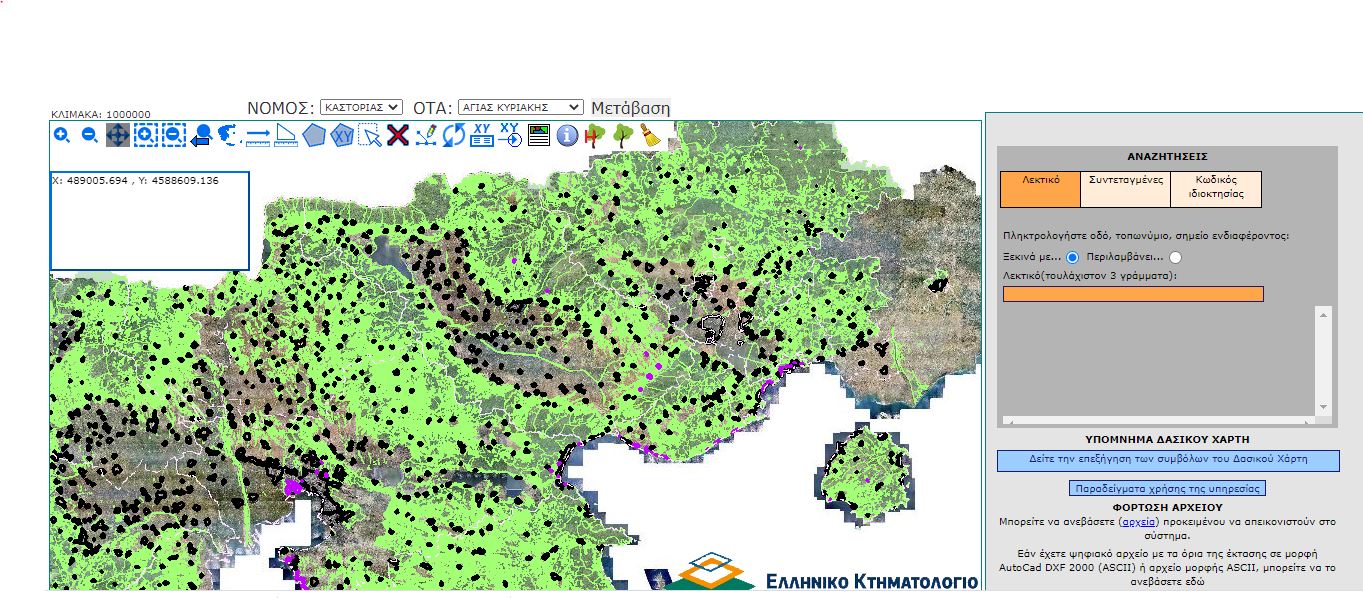Click the orange Λεκτικό search text field
This screenshot has width=1363, height=598.
1133,294
